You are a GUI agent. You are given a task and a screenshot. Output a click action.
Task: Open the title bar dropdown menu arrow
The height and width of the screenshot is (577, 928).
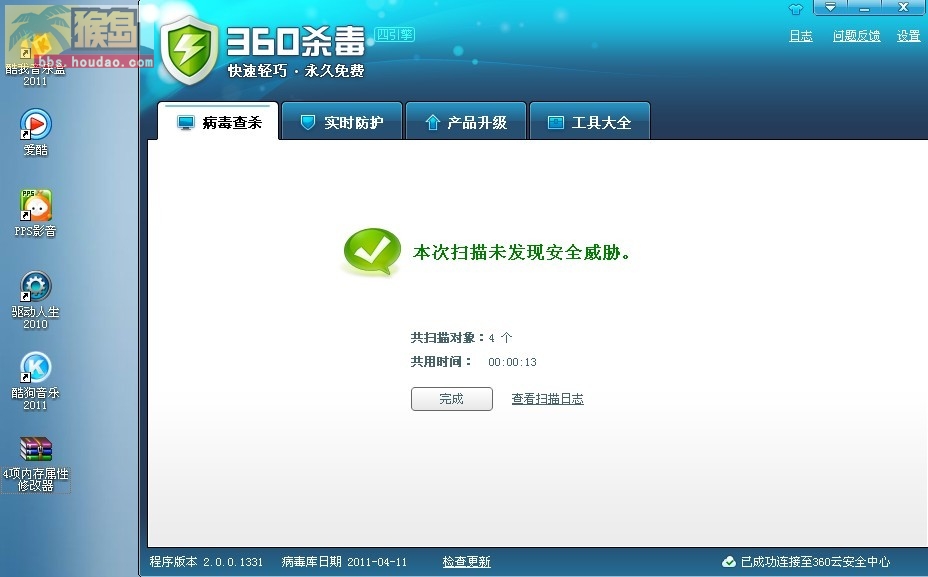pos(830,7)
